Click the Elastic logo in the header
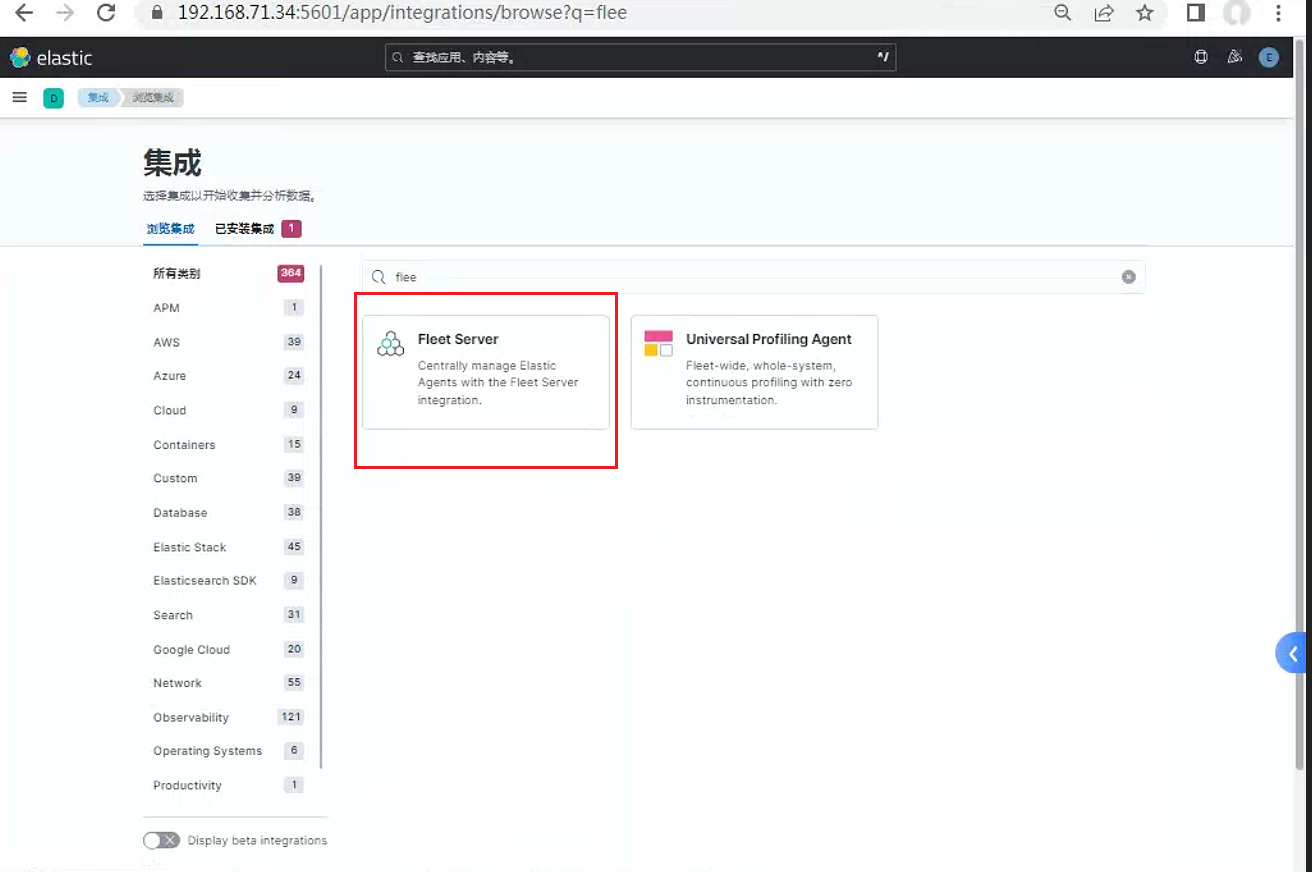The image size is (1312, 872). [x=51, y=58]
